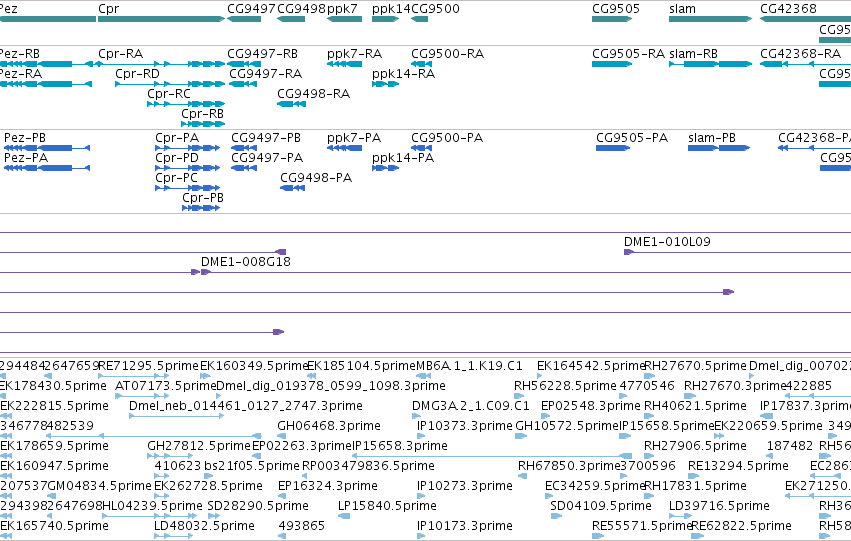Select the DME1-008G18 BAC label
This screenshot has width=851, height=541.
click(246, 262)
